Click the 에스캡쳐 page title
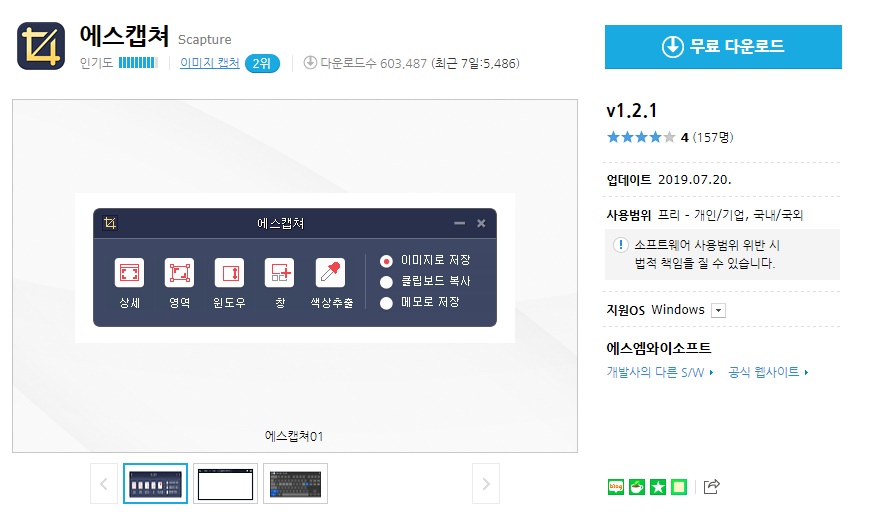This screenshot has width=870, height=512. coord(124,36)
